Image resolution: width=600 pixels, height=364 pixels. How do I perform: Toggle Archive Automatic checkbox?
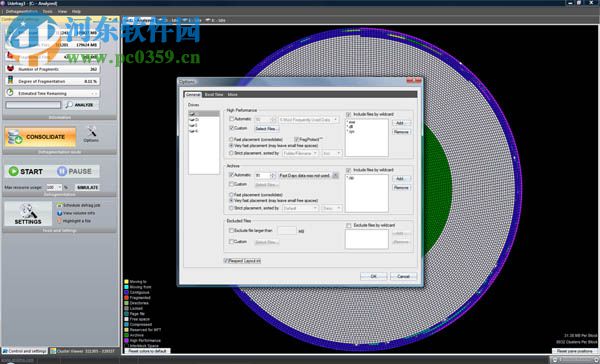tap(232, 175)
